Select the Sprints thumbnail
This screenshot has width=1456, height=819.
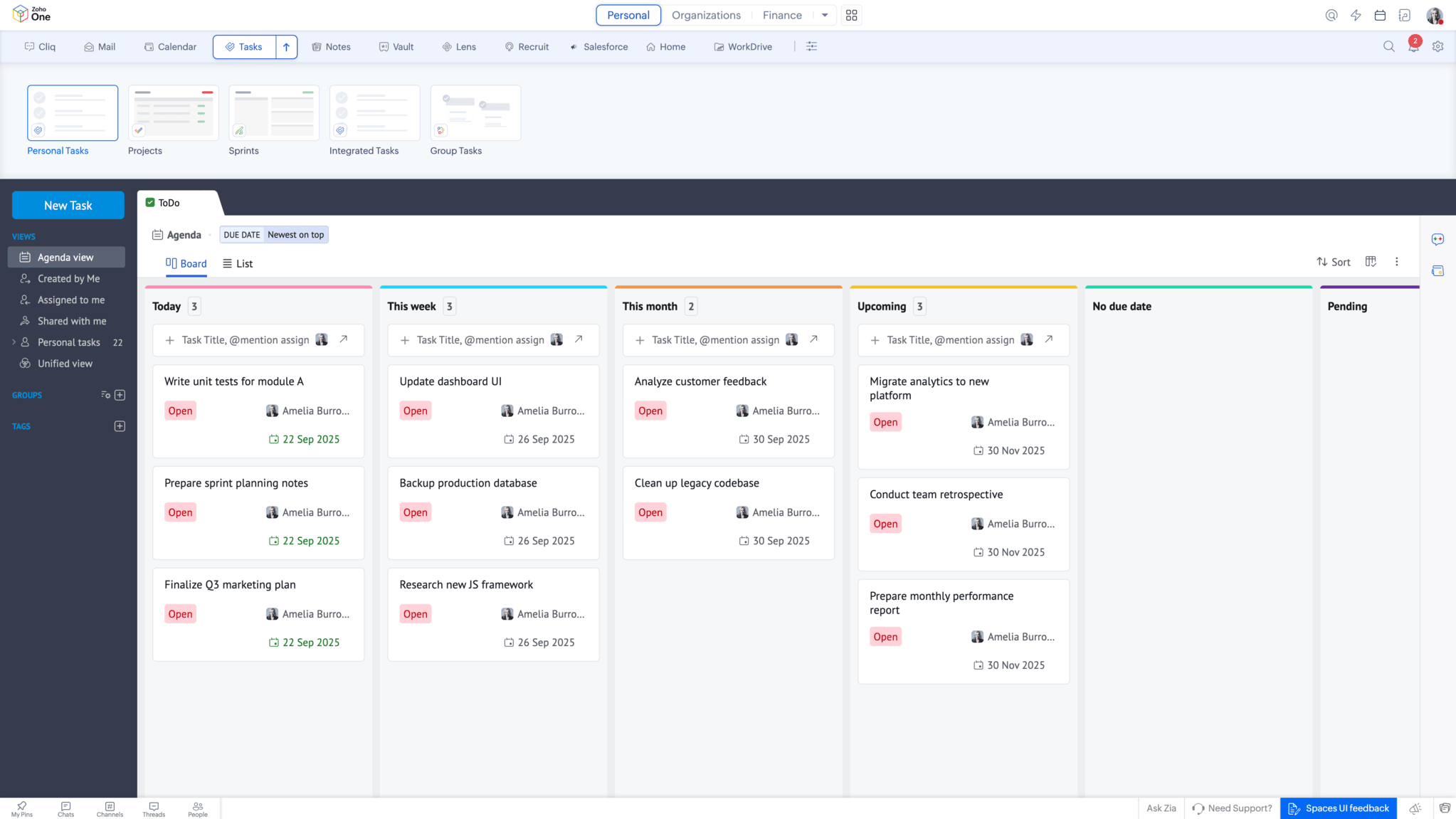tap(274, 112)
